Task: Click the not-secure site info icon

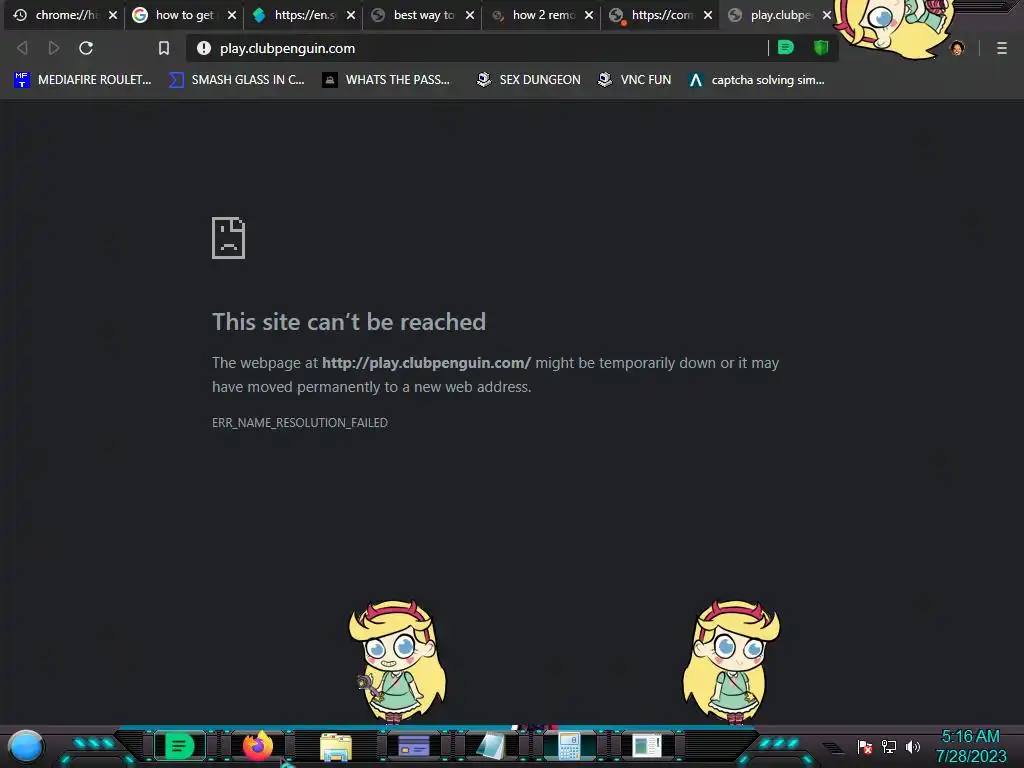Action: (204, 48)
